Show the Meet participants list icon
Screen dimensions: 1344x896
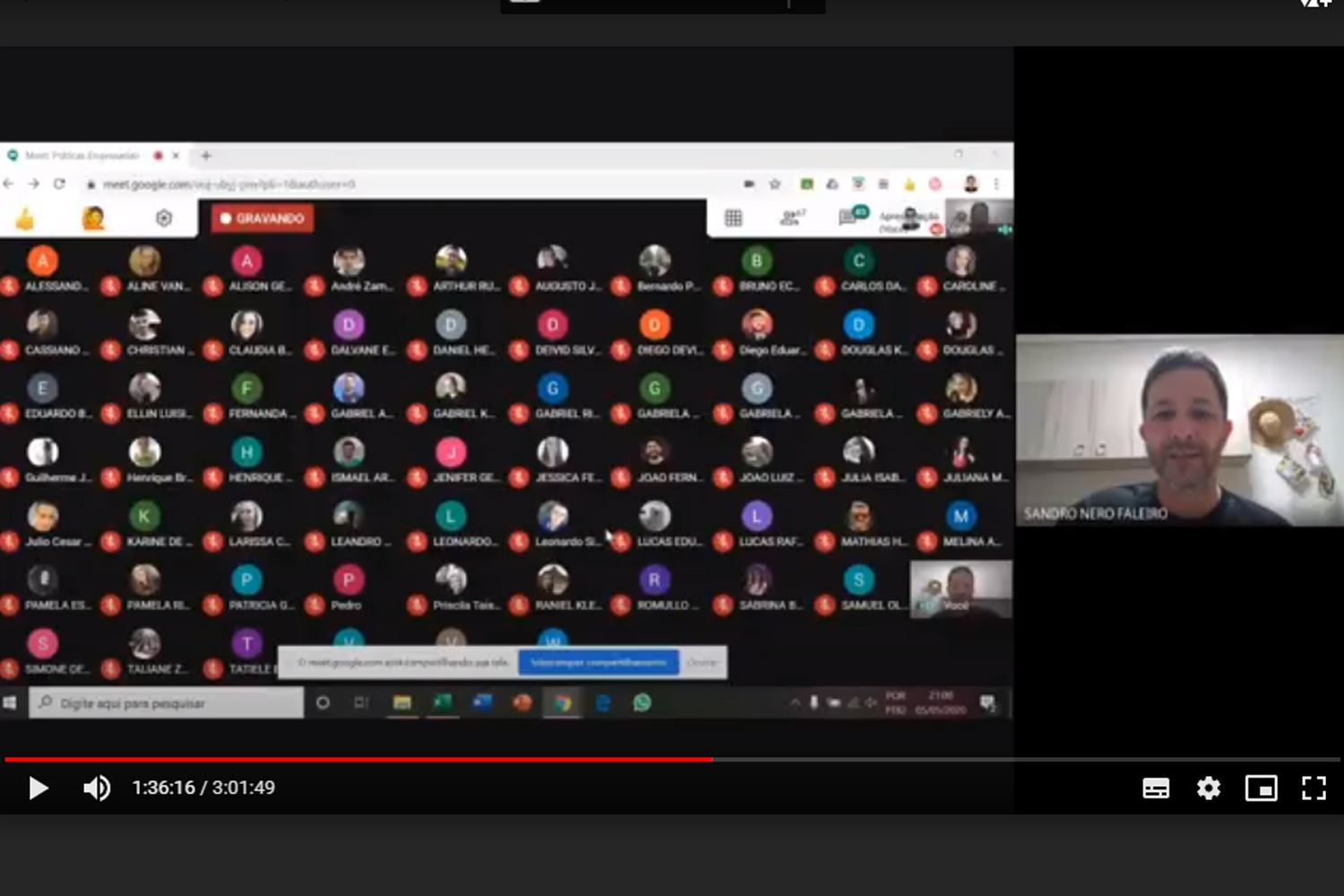[792, 218]
